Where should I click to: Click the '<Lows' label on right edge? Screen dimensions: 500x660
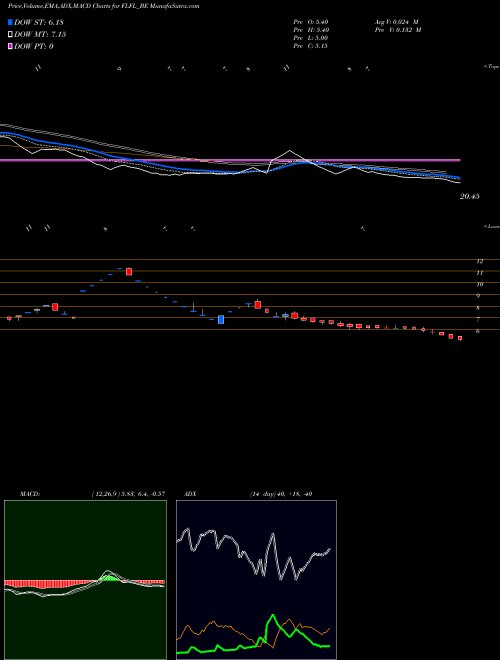(x=492, y=226)
